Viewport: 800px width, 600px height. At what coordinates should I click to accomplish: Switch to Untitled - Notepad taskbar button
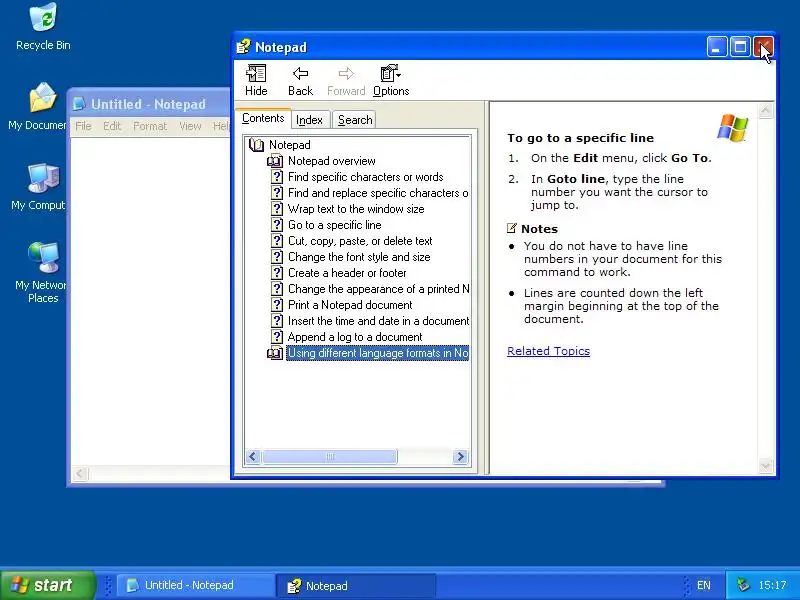pos(196,585)
